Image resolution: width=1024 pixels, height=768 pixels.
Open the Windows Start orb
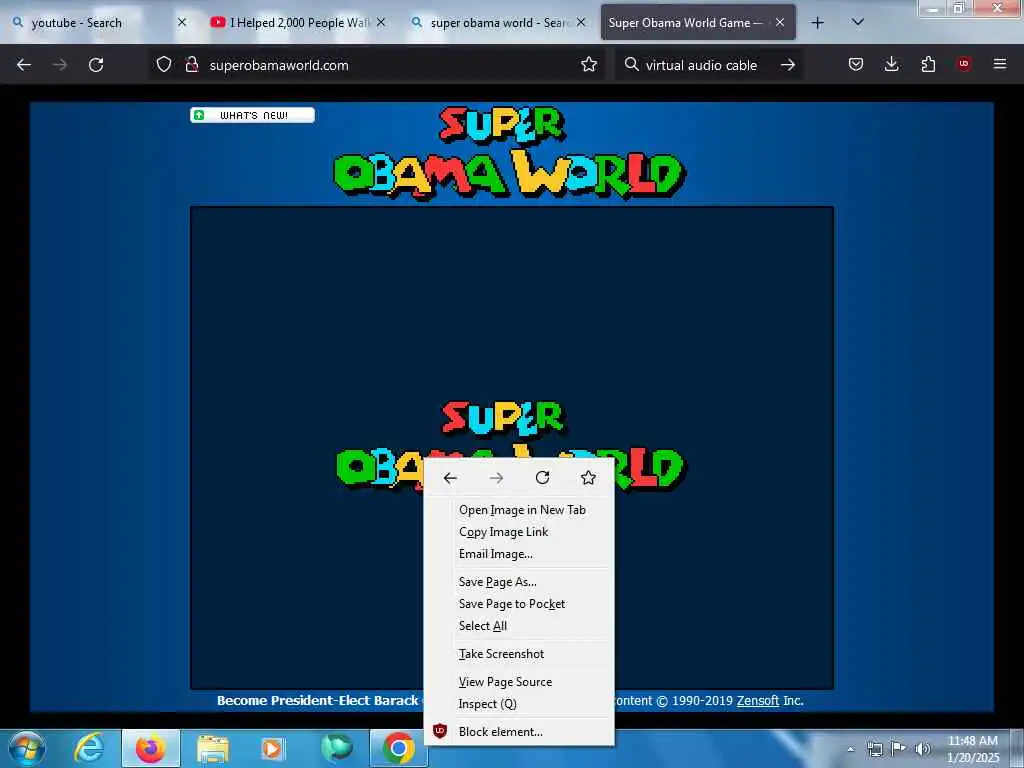pos(27,748)
